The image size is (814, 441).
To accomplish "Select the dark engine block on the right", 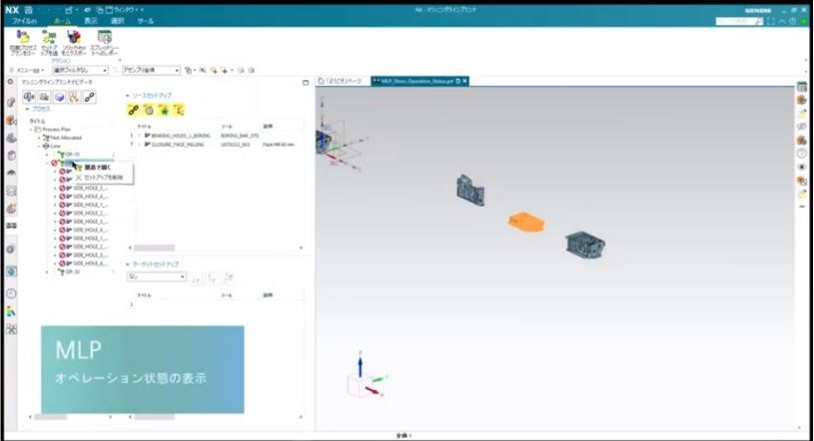I will pos(585,245).
